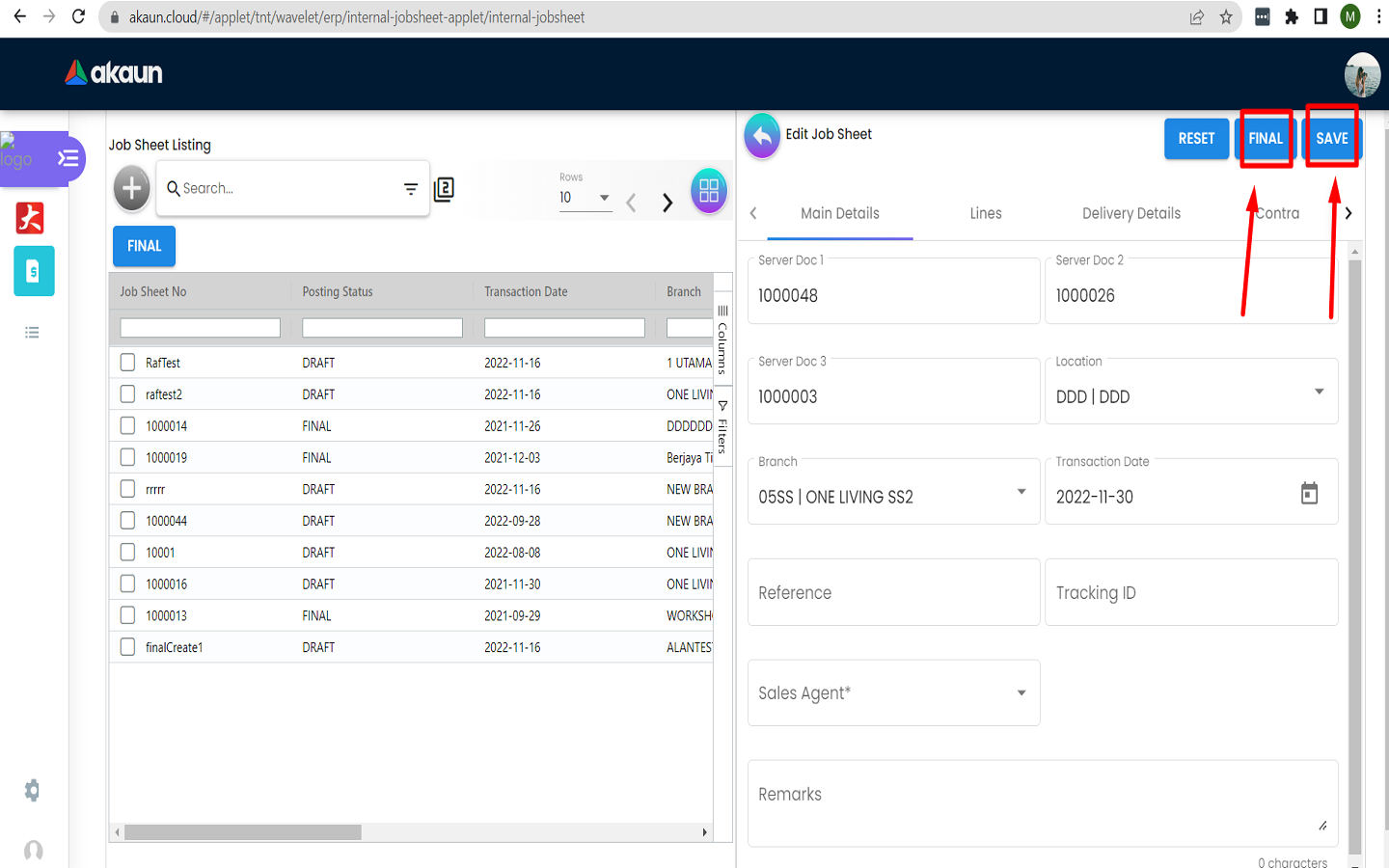
Task: Switch to the Lines tab
Action: click(x=985, y=213)
